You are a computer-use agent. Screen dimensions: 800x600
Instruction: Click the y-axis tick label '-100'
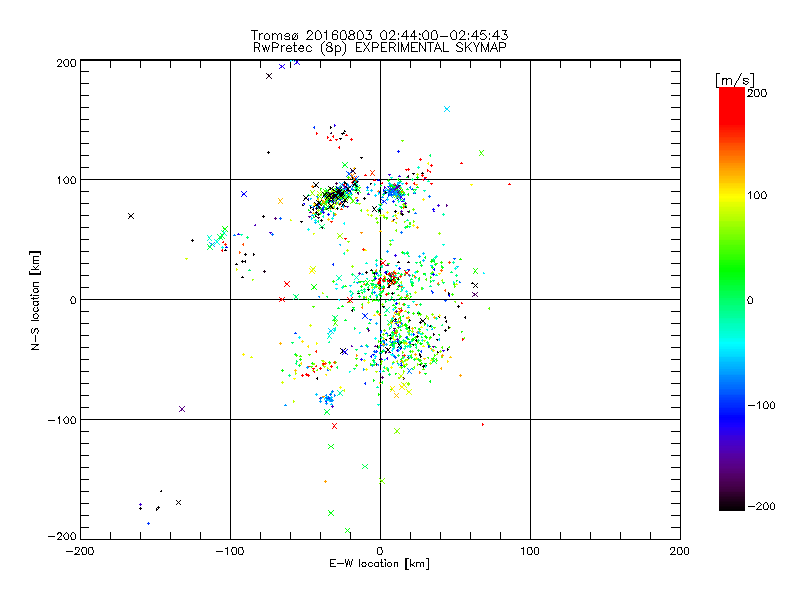pos(62,420)
